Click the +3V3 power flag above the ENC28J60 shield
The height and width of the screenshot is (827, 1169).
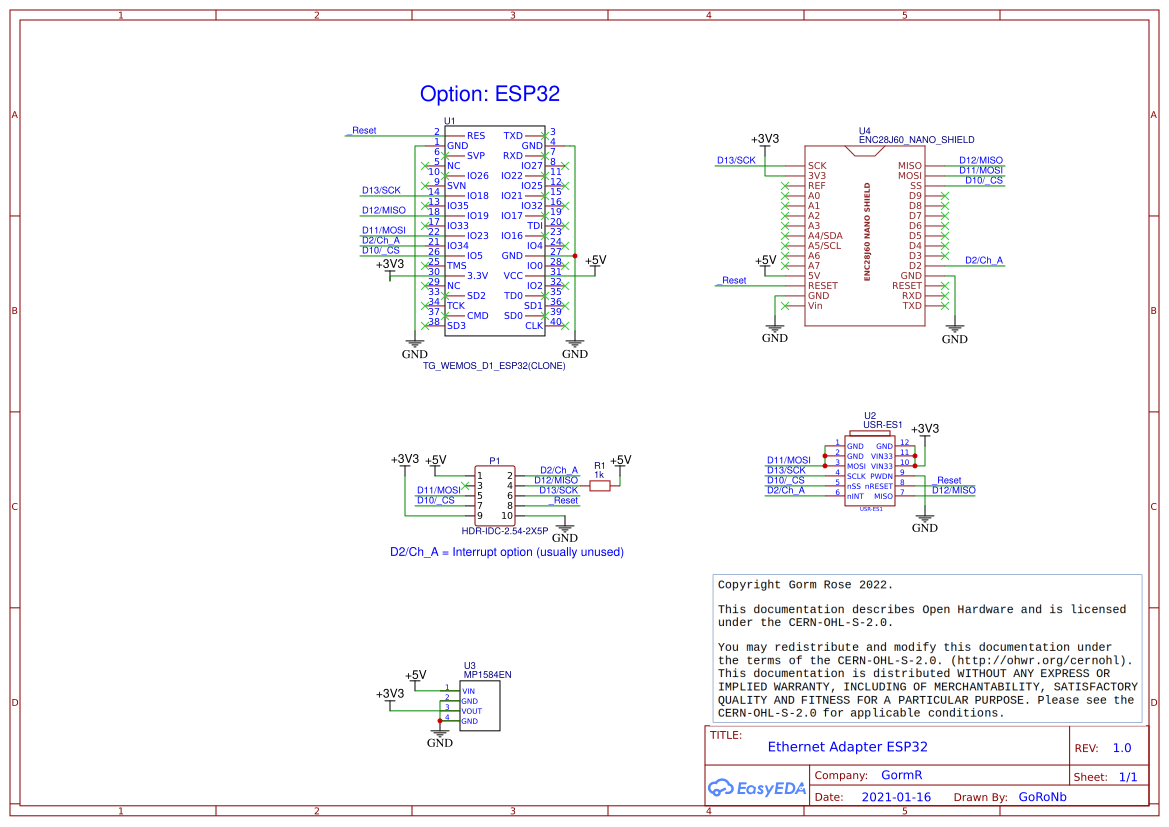coord(764,140)
